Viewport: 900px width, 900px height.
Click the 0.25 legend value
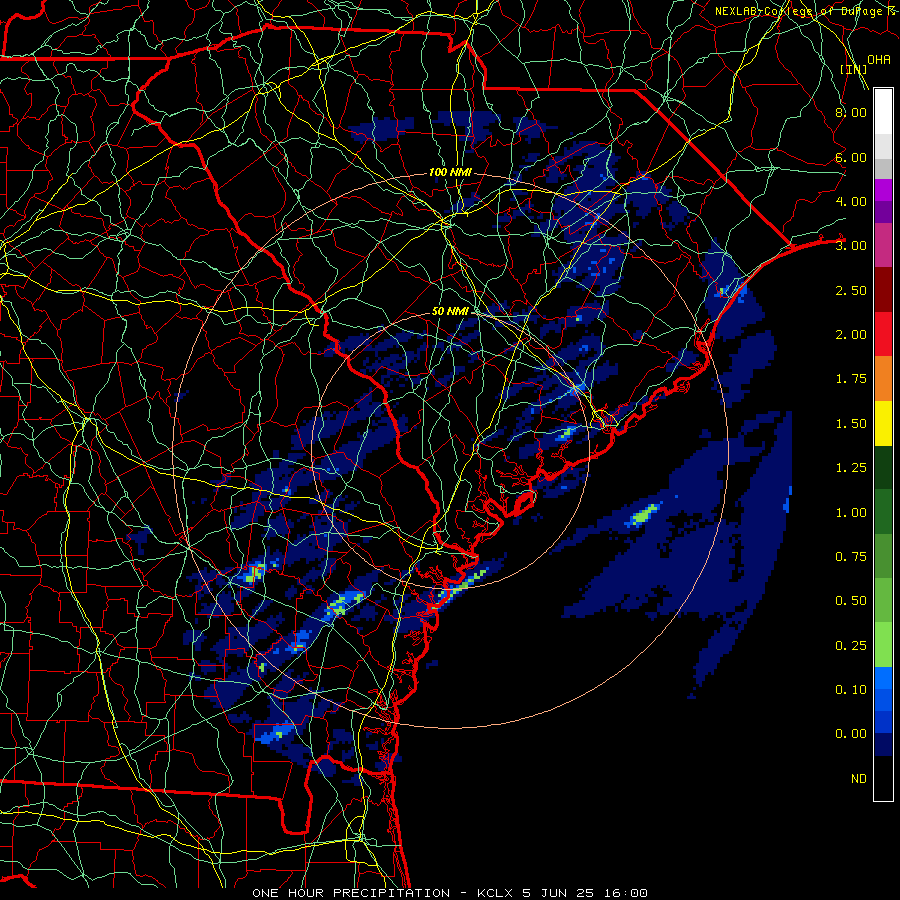pyautogui.click(x=851, y=646)
